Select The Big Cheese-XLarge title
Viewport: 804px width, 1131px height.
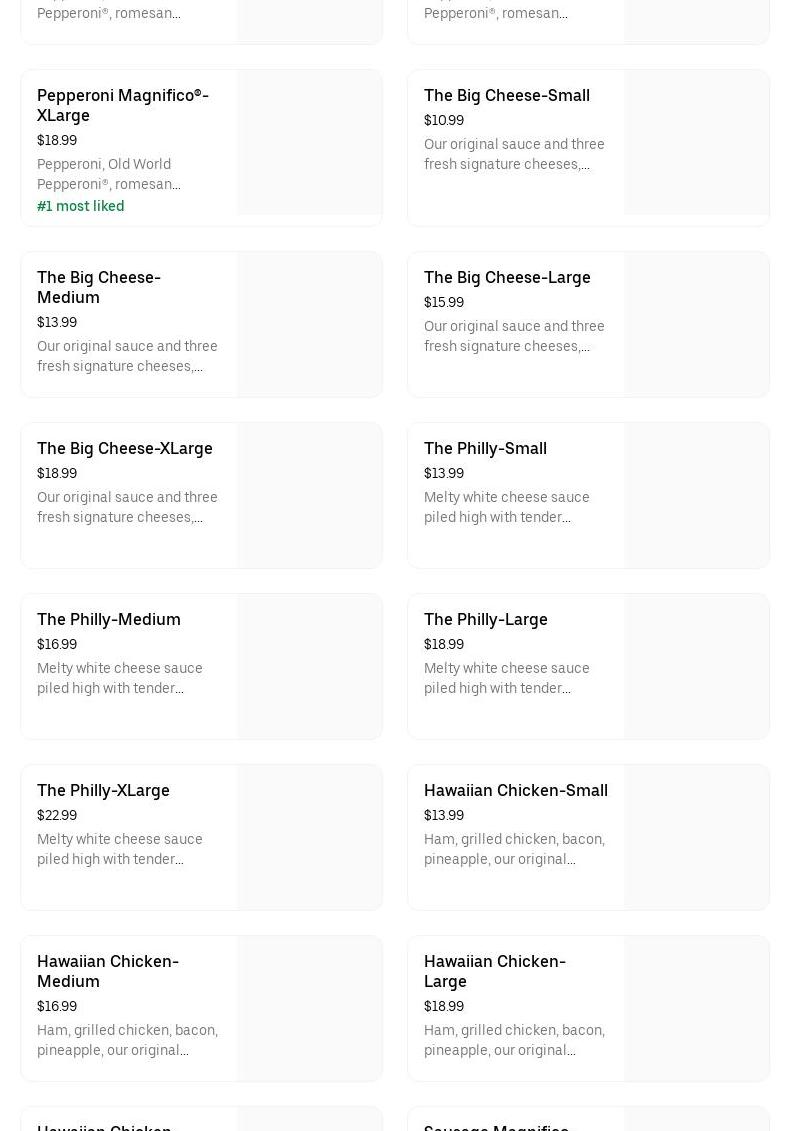coord(125,449)
